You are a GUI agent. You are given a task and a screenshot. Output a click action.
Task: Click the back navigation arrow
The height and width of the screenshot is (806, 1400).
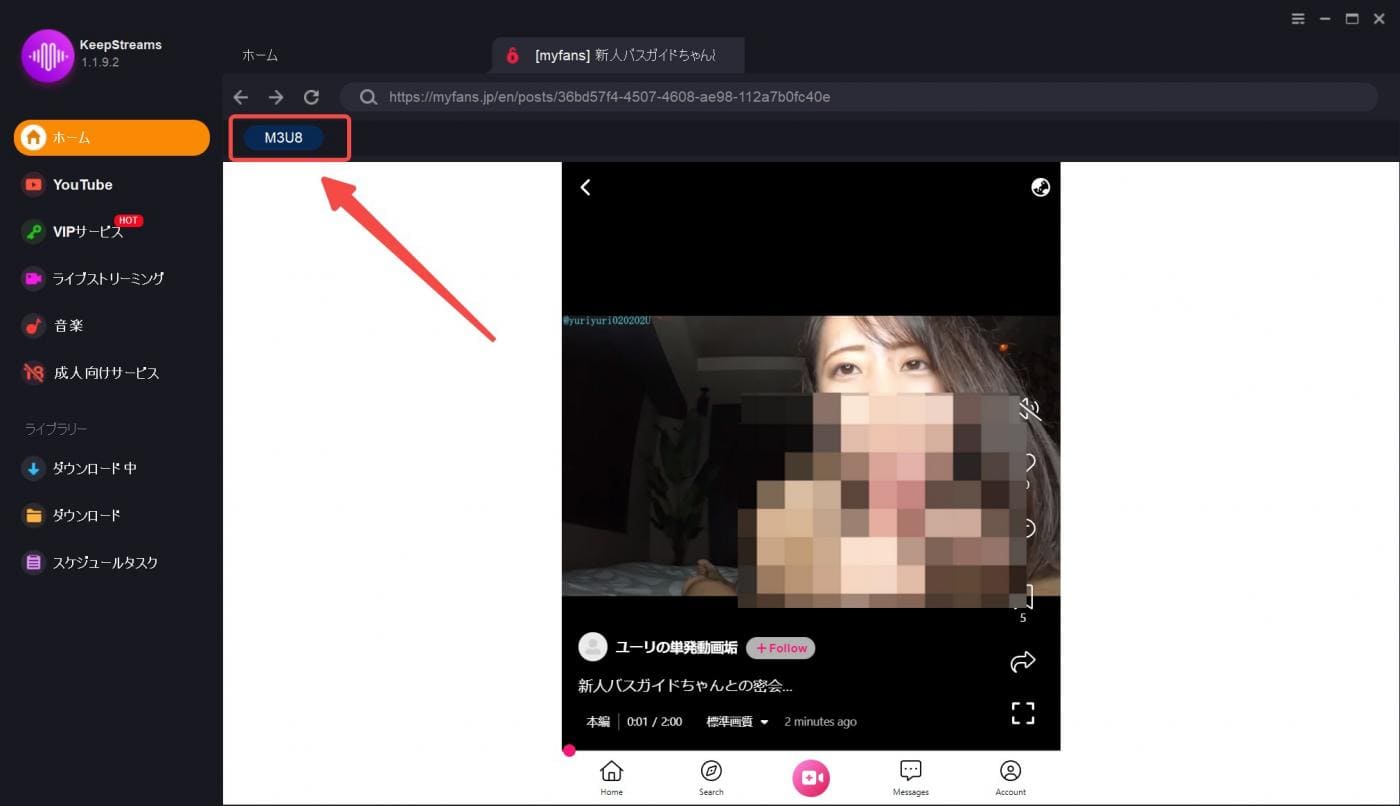[x=240, y=97]
